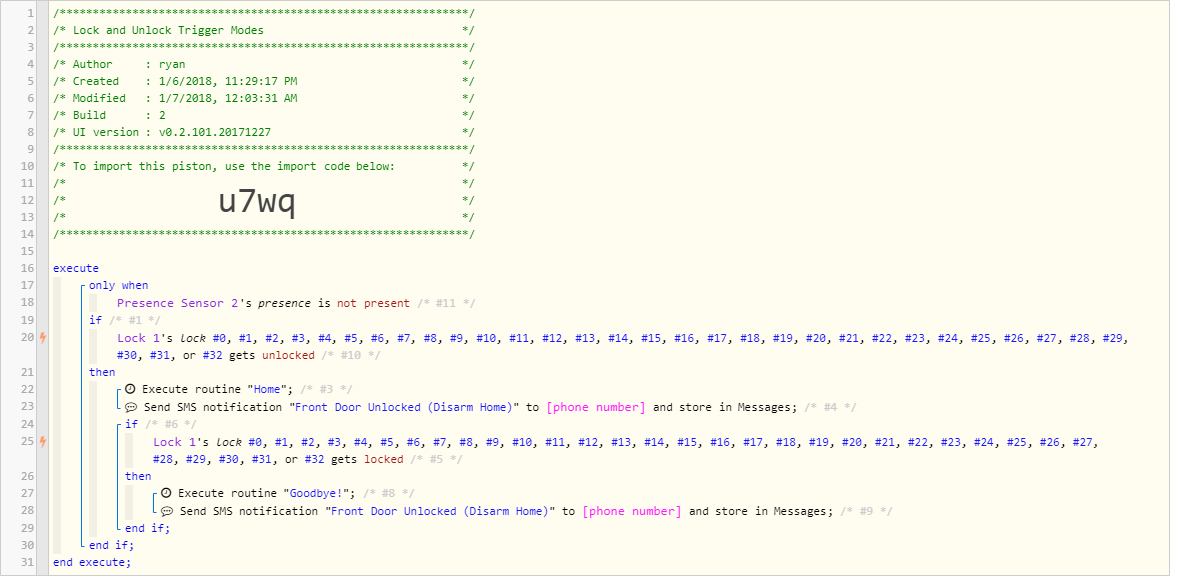The image size is (1178, 584).
Task: Click the "only when" statement
Action: click(119, 286)
